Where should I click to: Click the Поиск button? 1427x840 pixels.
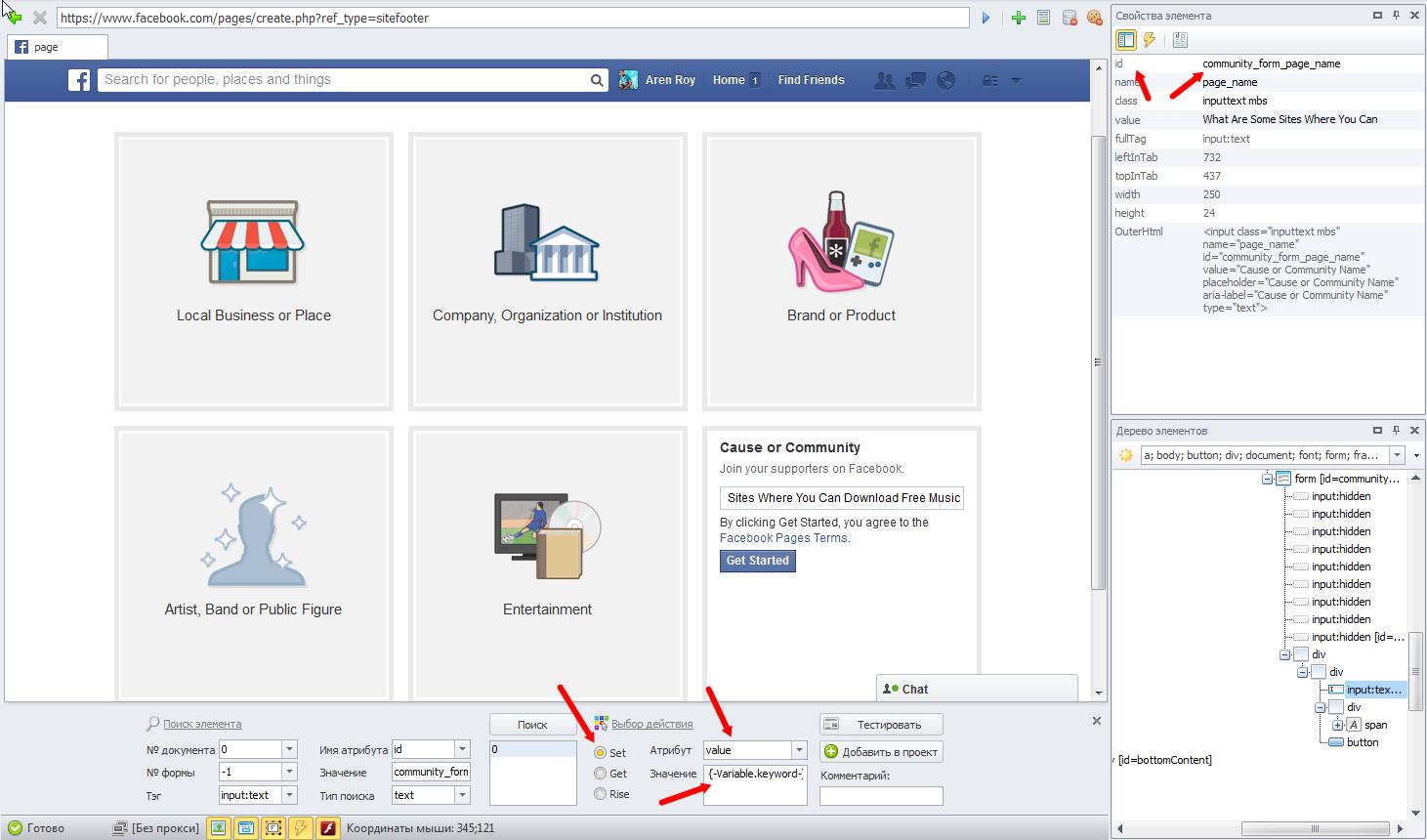(532, 724)
